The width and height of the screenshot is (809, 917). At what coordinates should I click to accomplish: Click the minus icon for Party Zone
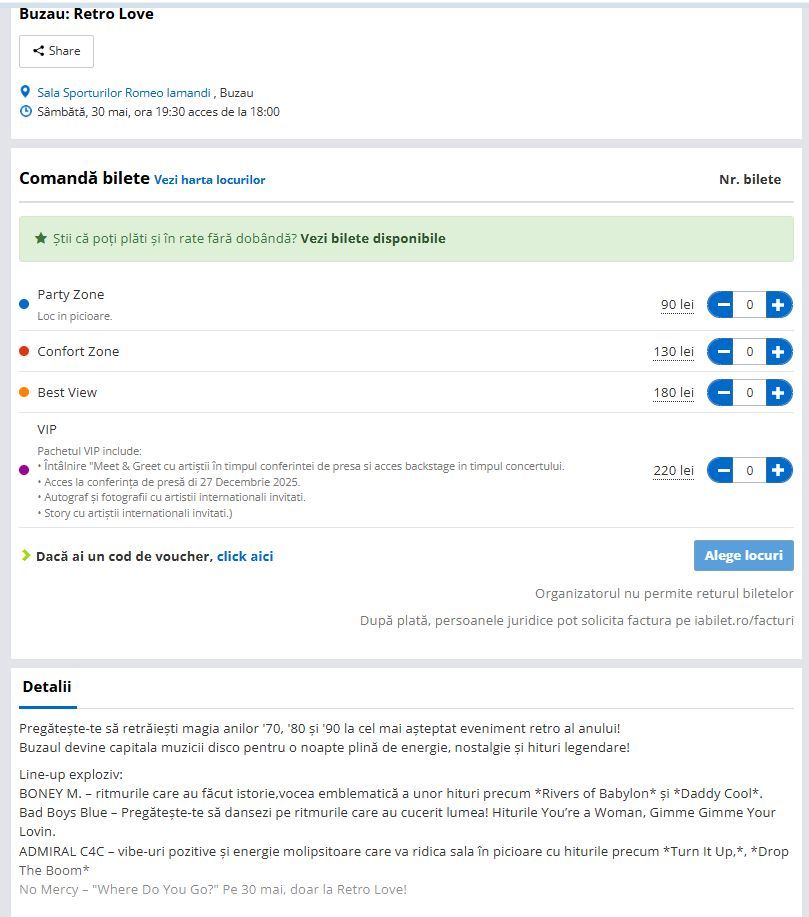(722, 305)
